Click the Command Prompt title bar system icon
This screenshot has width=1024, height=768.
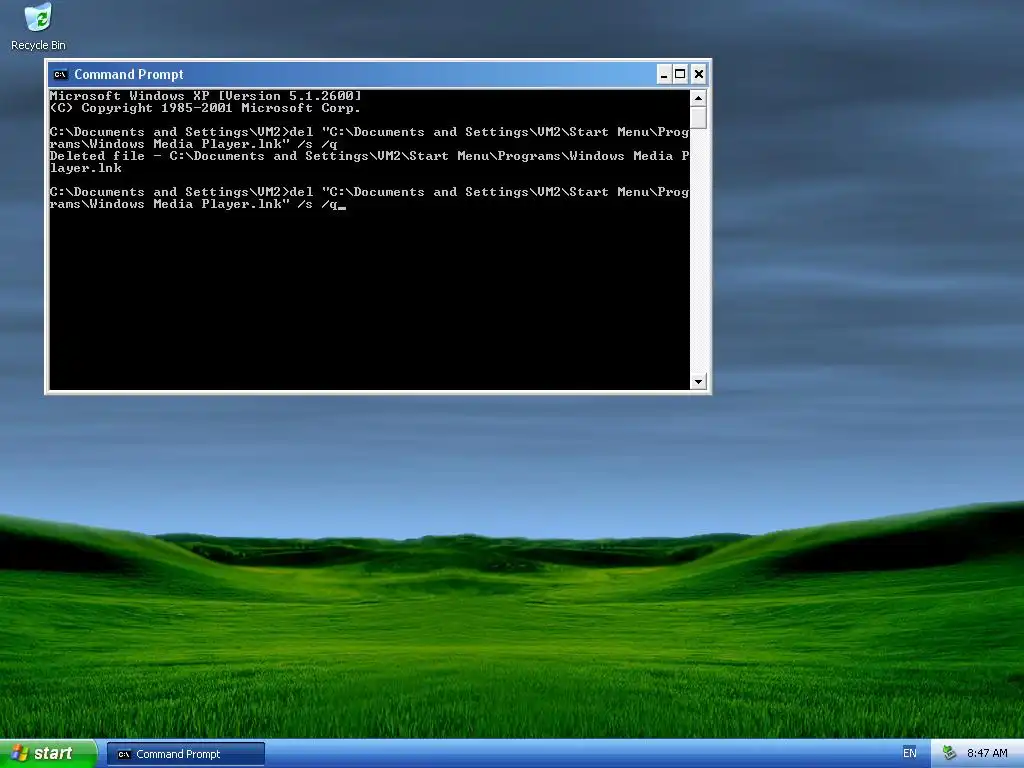(61, 74)
